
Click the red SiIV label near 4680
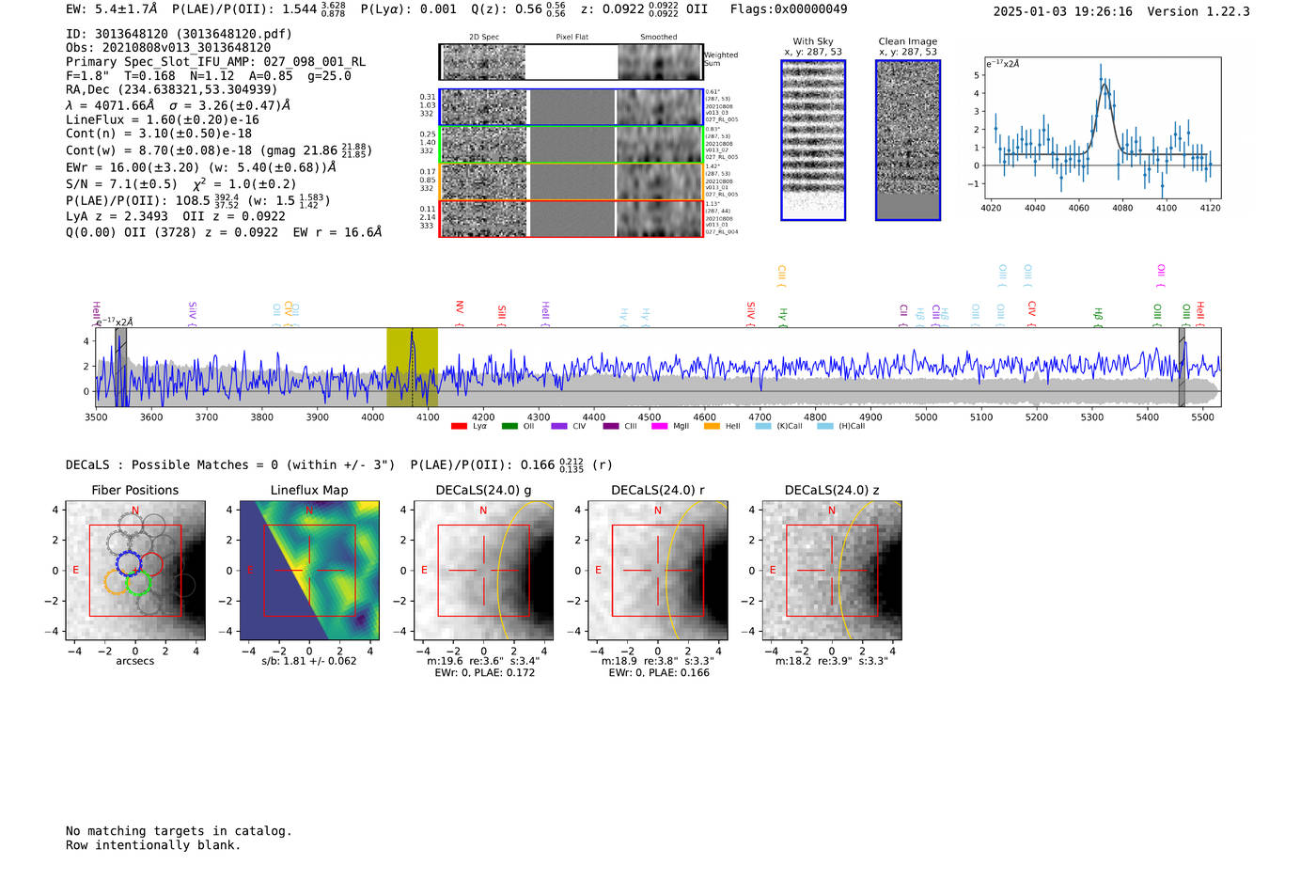click(x=751, y=313)
